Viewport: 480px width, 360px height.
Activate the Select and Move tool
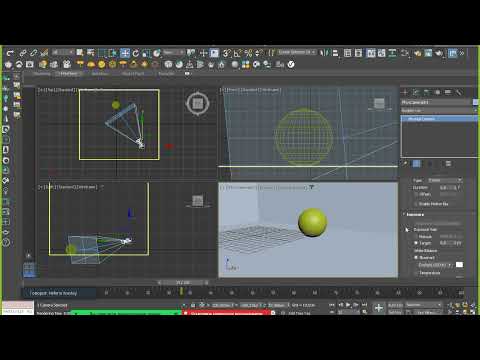click(125, 53)
